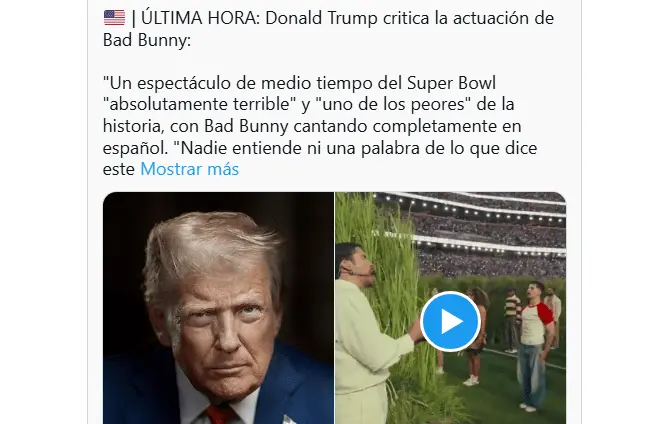Open the portrait photo of man in blue suit
The image size is (655, 424).
pyautogui.click(x=218, y=308)
